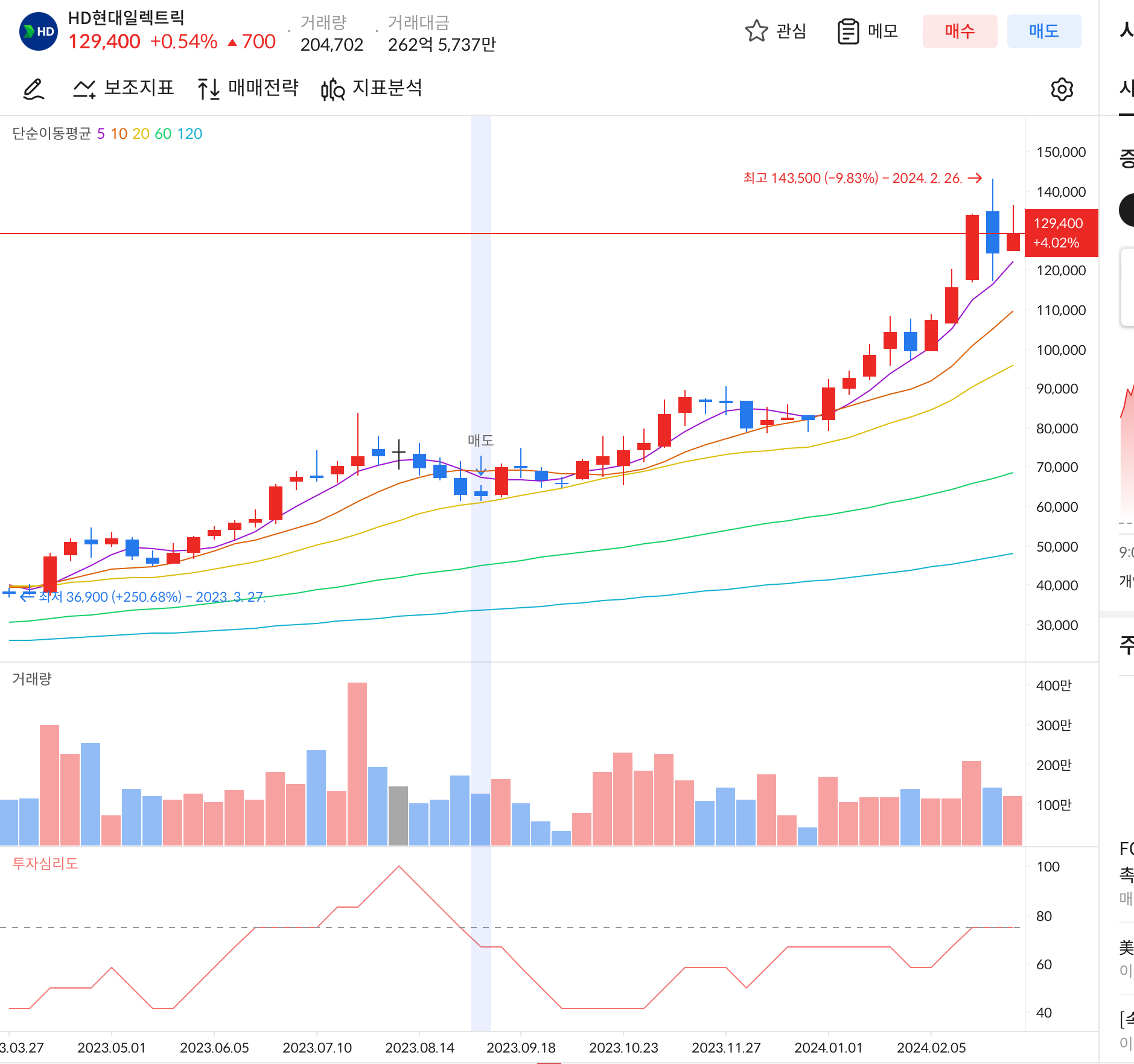
Task: Click the HD현대일렉트릭 stock name
Action: pos(126,18)
